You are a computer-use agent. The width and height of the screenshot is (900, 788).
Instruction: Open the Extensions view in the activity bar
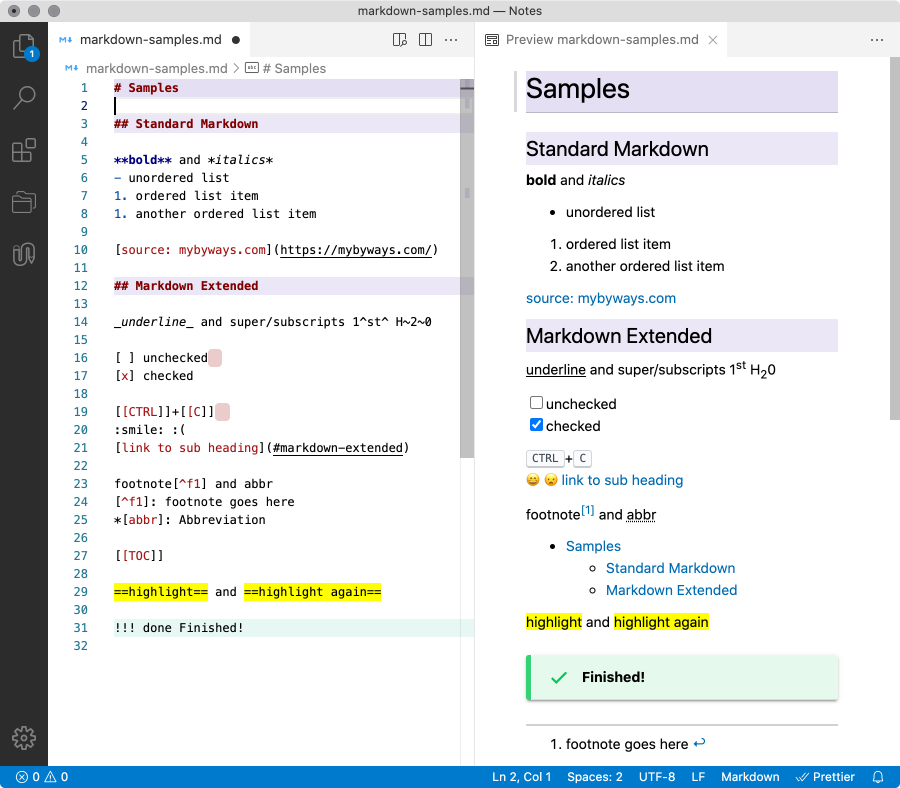(x=24, y=150)
